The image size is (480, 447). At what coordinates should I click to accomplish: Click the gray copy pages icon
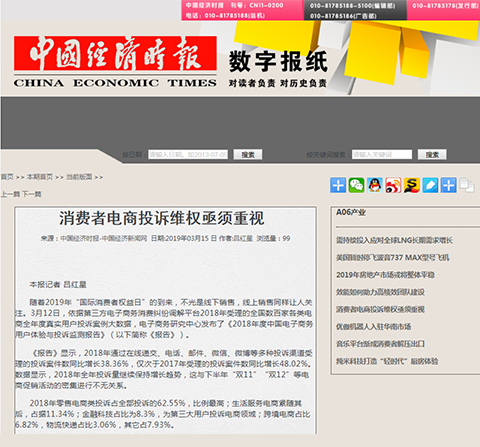pyautogui.click(x=467, y=185)
